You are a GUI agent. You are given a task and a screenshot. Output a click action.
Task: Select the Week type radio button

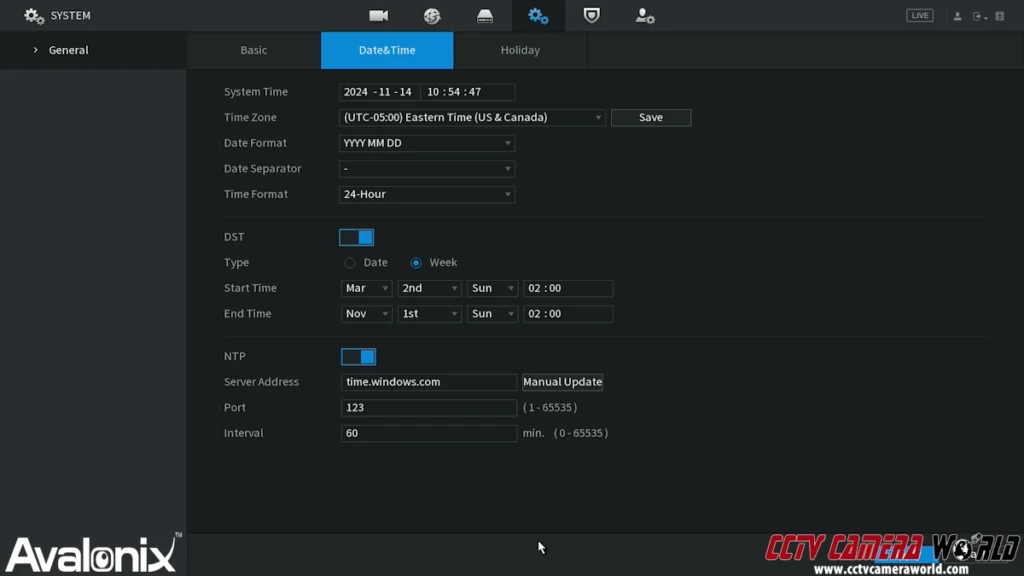tap(416, 263)
